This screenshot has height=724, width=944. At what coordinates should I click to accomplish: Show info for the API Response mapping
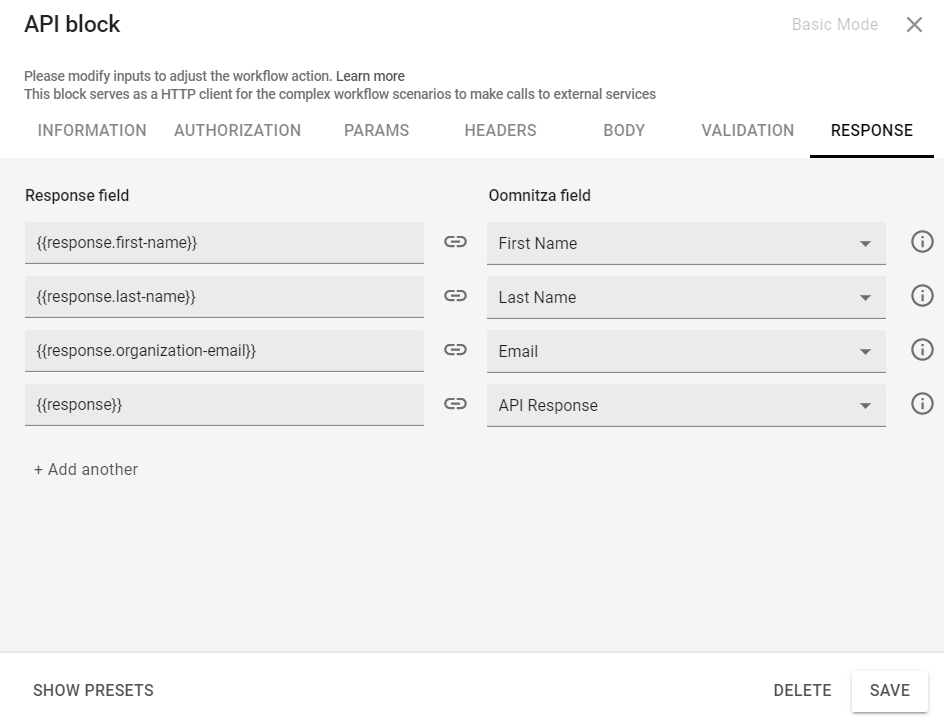[922, 404]
